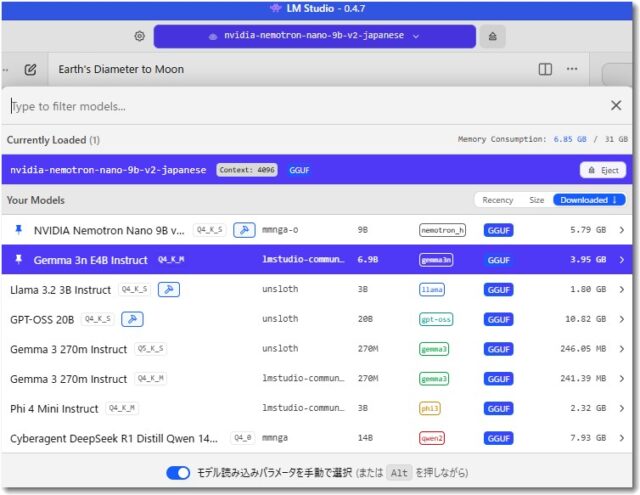This screenshot has height=495, width=640.
Task: Toggle manual model load parameters switch
Action: [178, 473]
